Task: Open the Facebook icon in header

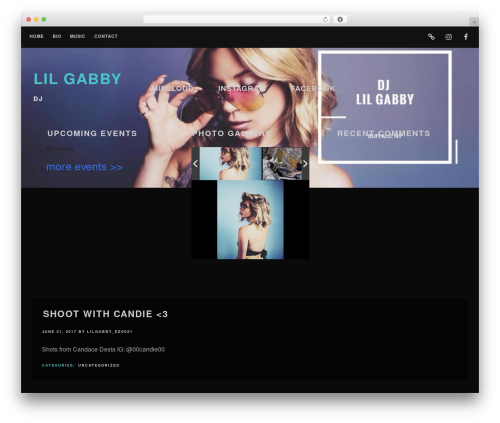Action: click(x=466, y=37)
